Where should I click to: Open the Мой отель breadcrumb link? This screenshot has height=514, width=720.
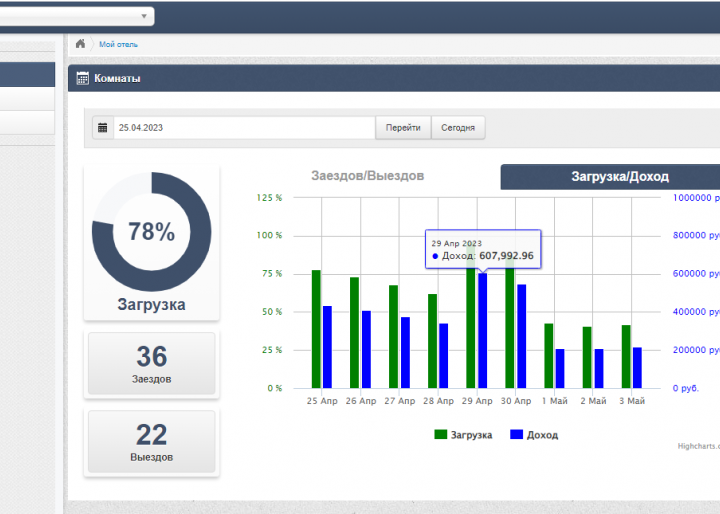(118, 45)
